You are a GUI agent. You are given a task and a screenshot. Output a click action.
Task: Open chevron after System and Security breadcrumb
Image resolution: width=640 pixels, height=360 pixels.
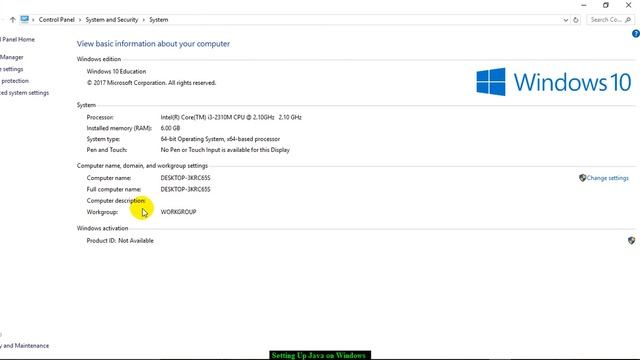pos(144,20)
